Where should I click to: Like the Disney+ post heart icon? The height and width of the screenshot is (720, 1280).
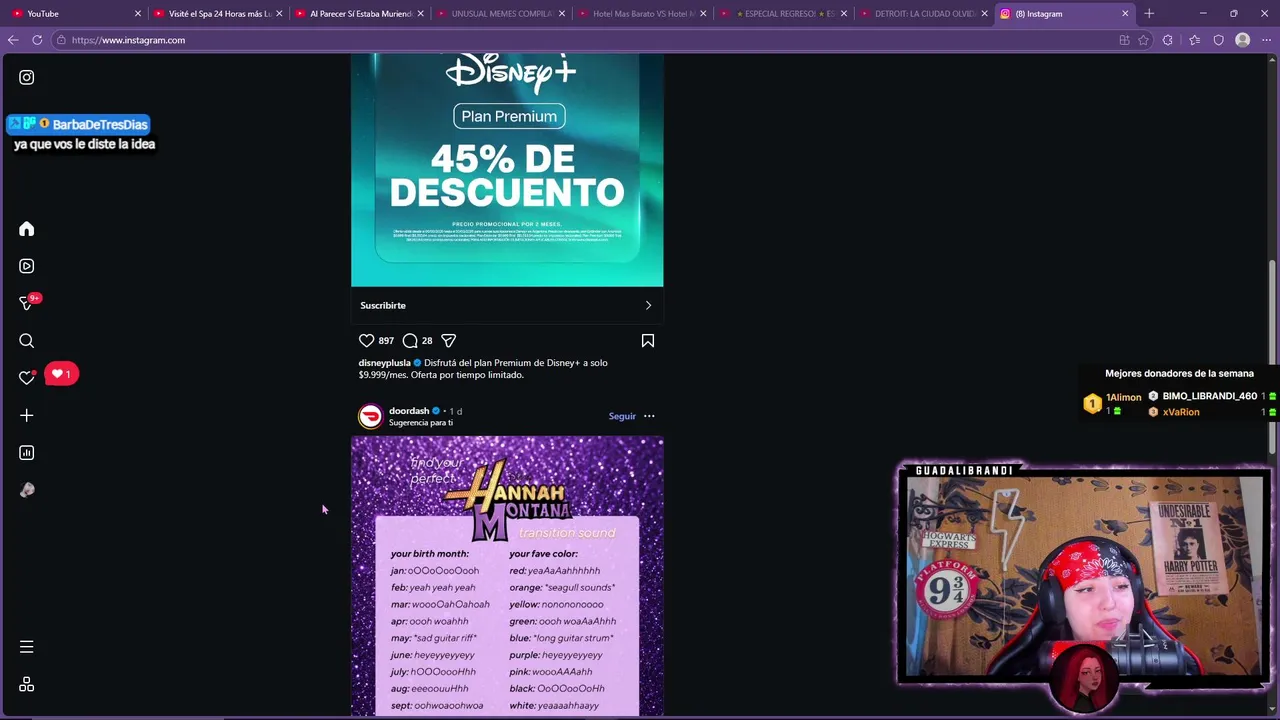click(x=367, y=341)
